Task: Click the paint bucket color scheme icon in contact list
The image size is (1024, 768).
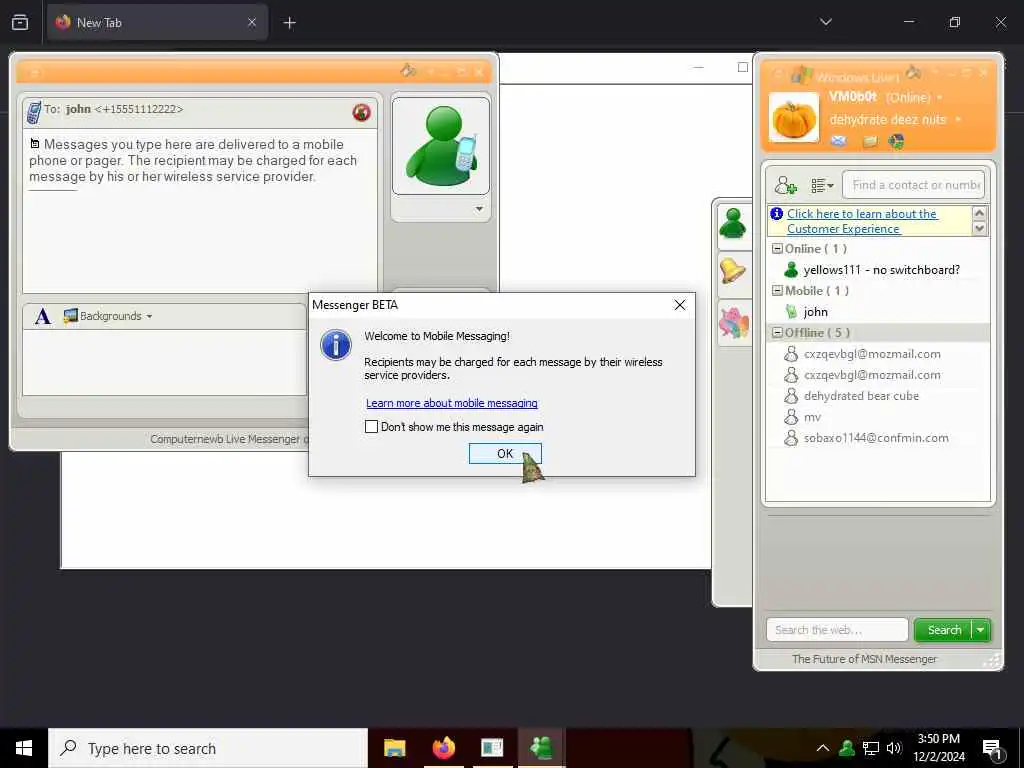Action: pyautogui.click(x=913, y=72)
